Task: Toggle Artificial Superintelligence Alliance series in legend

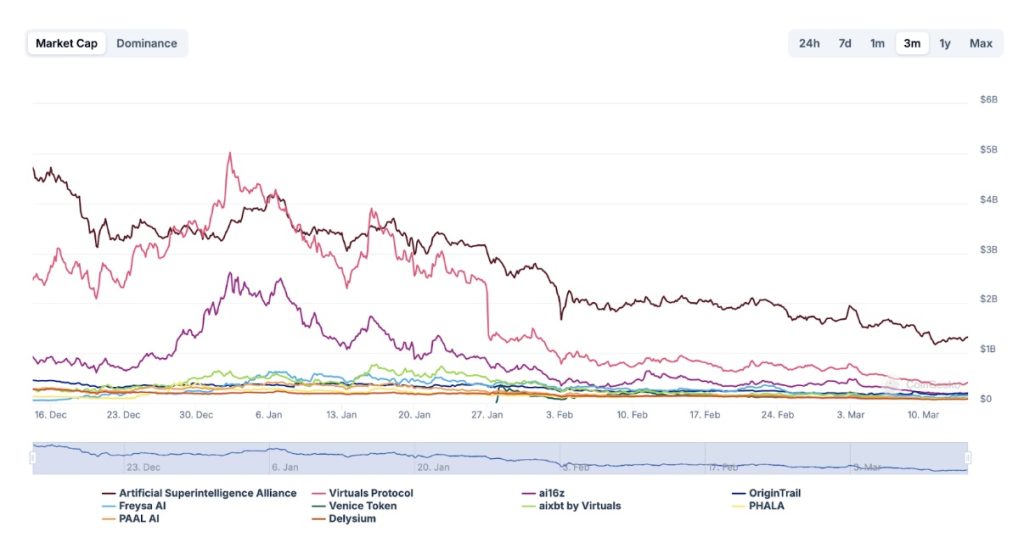Action: [x=200, y=493]
